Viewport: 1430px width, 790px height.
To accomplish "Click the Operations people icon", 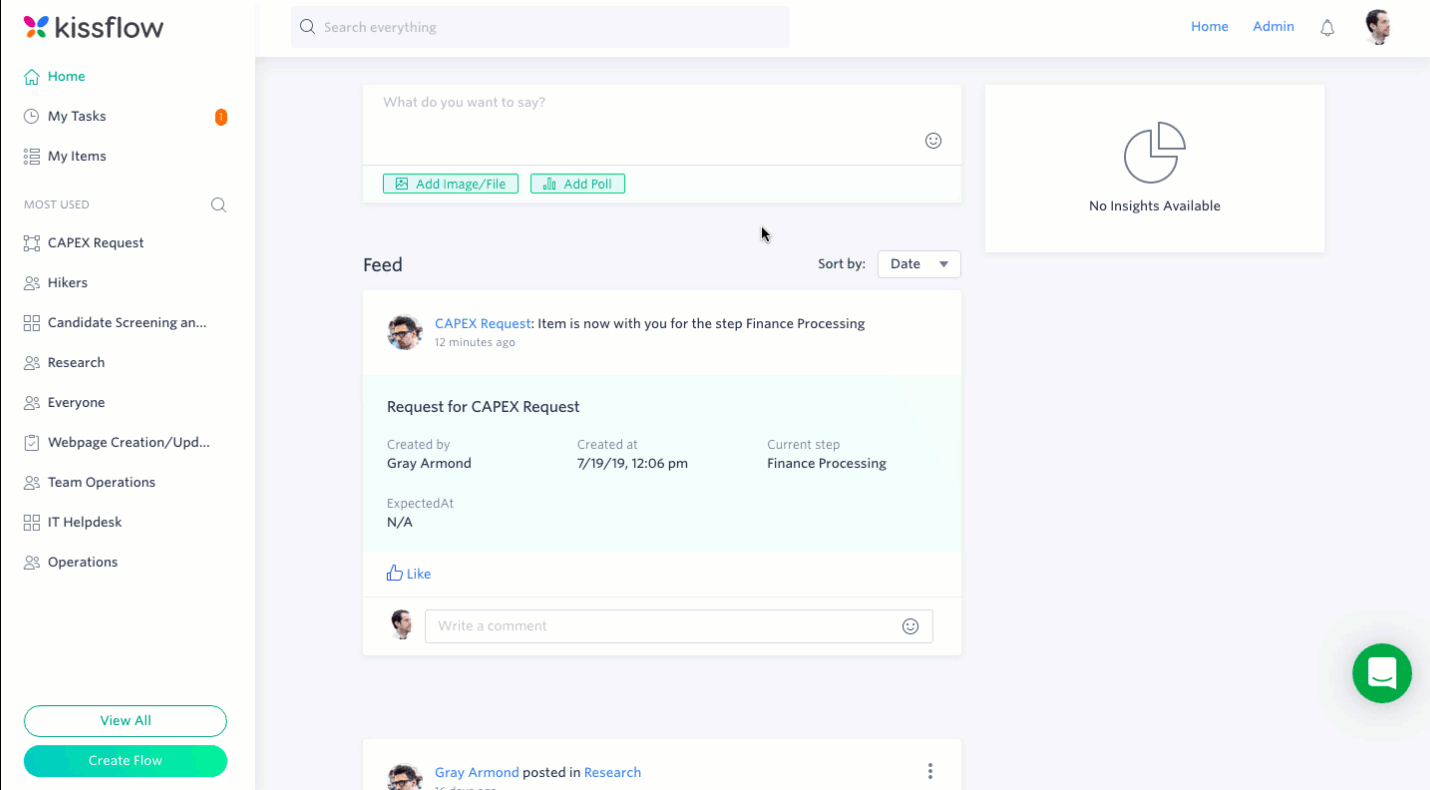I will click(x=32, y=563).
